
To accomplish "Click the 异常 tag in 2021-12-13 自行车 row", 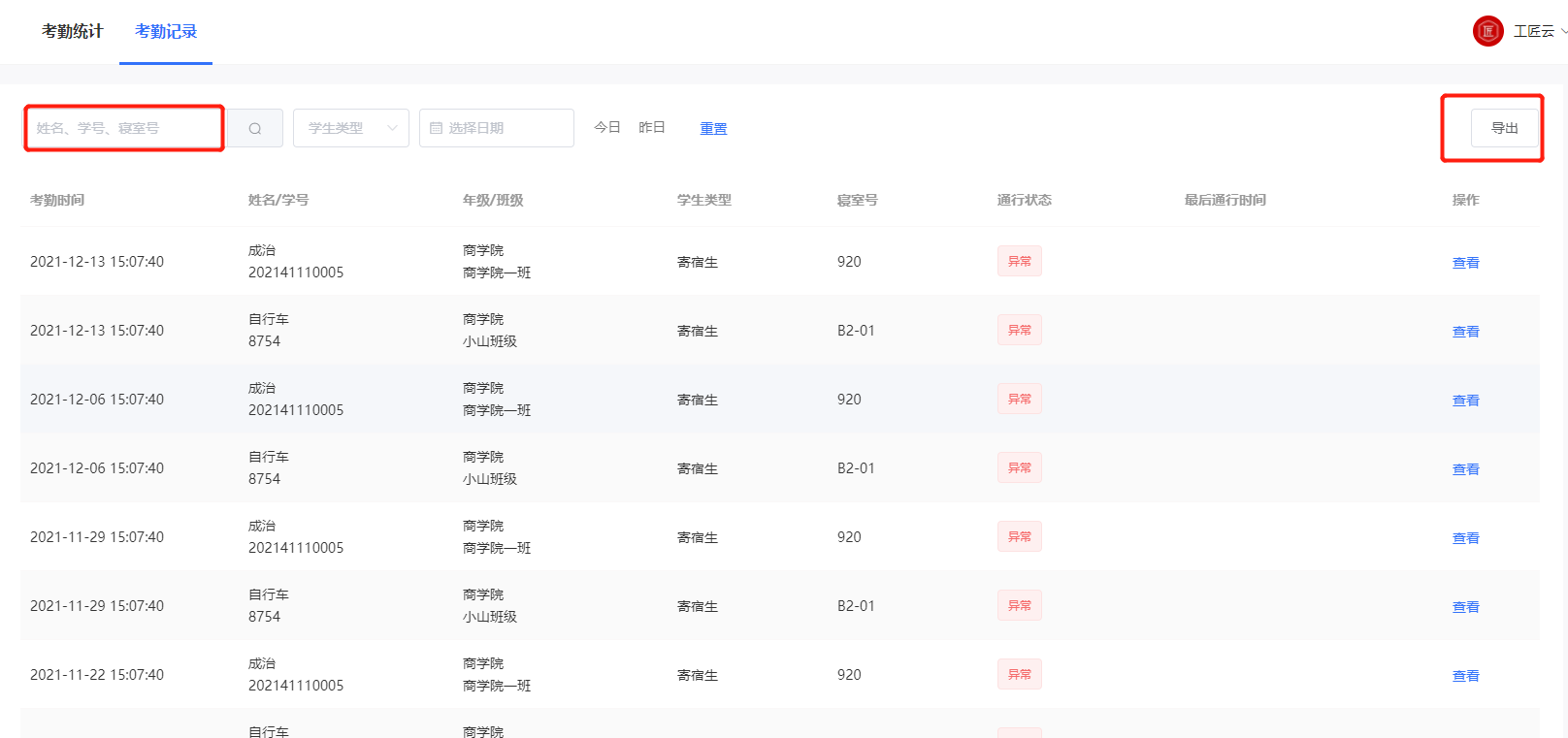I will click(x=1020, y=330).
